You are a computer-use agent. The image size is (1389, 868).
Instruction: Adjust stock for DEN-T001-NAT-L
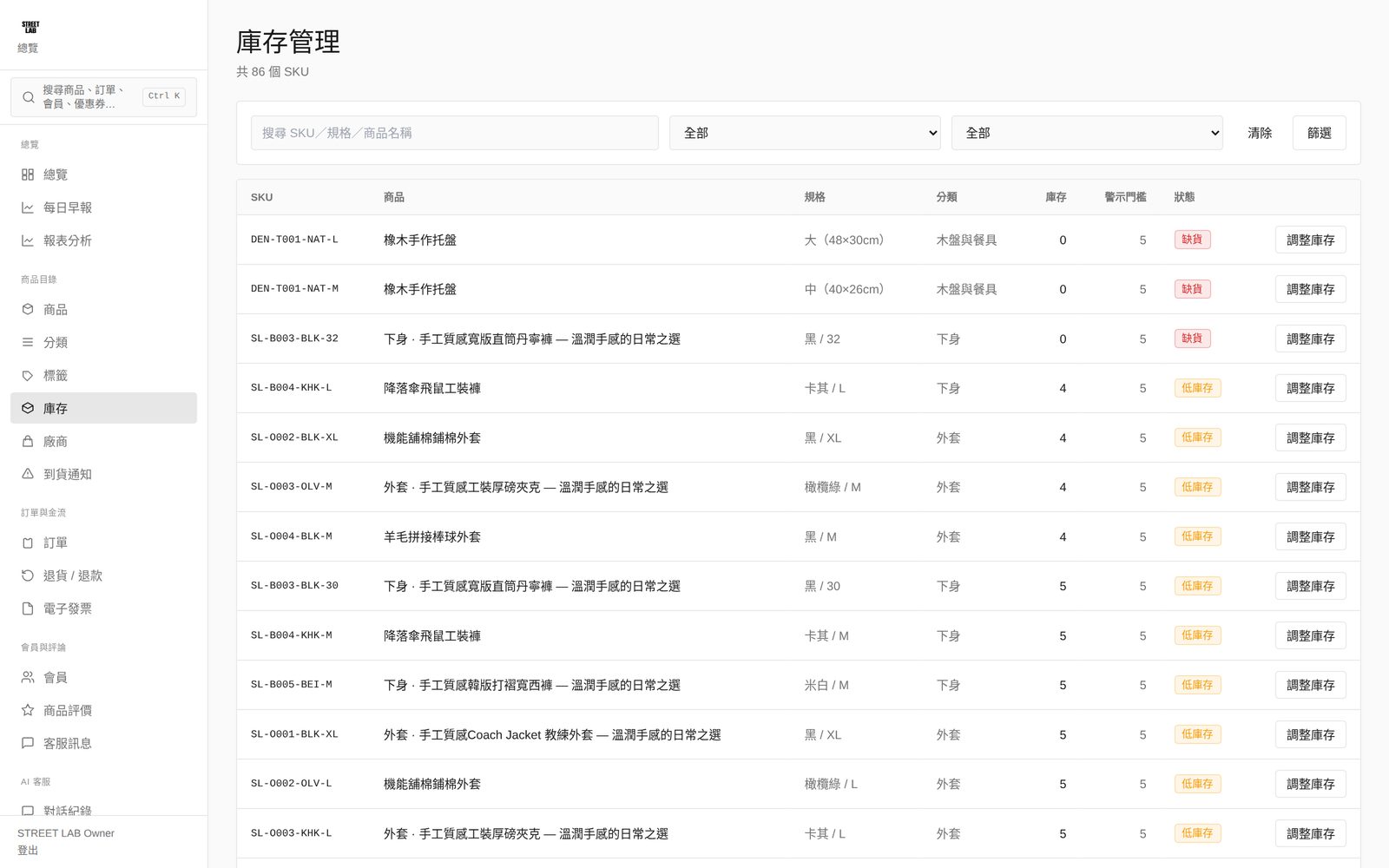coord(1310,240)
